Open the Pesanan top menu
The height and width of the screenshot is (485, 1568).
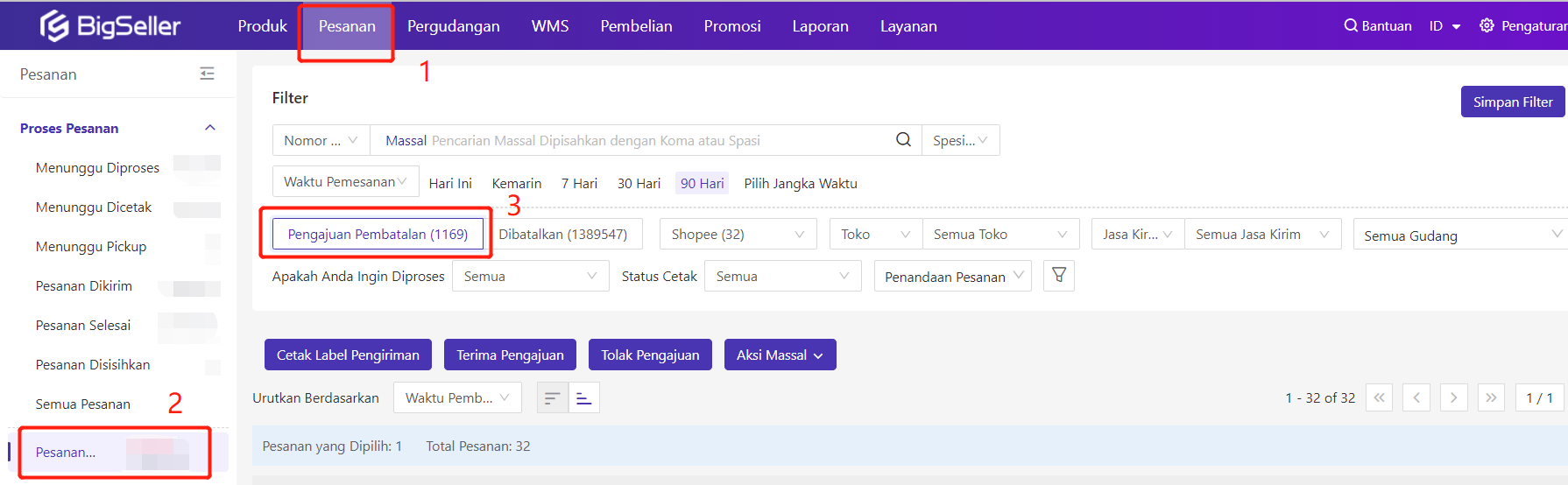(x=347, y=26)
